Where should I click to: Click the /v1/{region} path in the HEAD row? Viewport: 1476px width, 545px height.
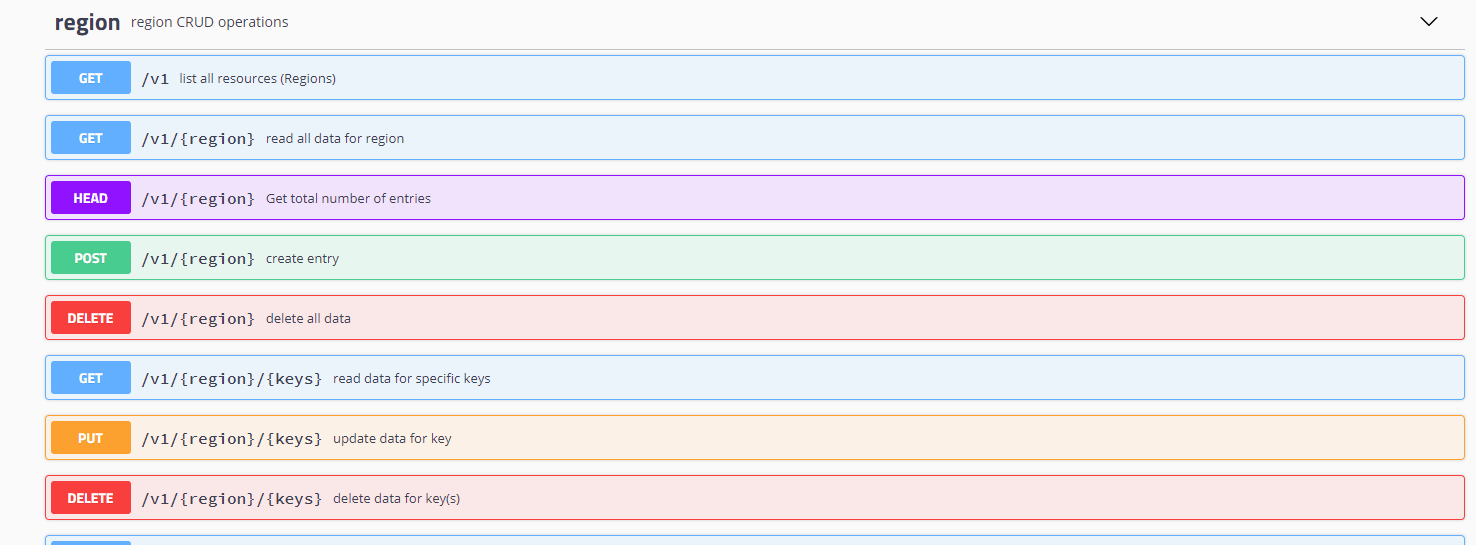pos(198,199)
